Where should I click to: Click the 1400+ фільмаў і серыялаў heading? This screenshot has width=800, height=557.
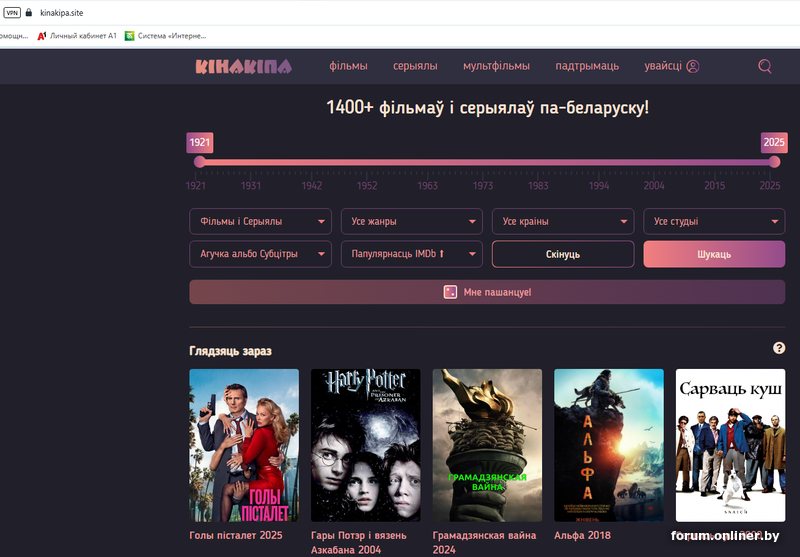tap(487, 108)
